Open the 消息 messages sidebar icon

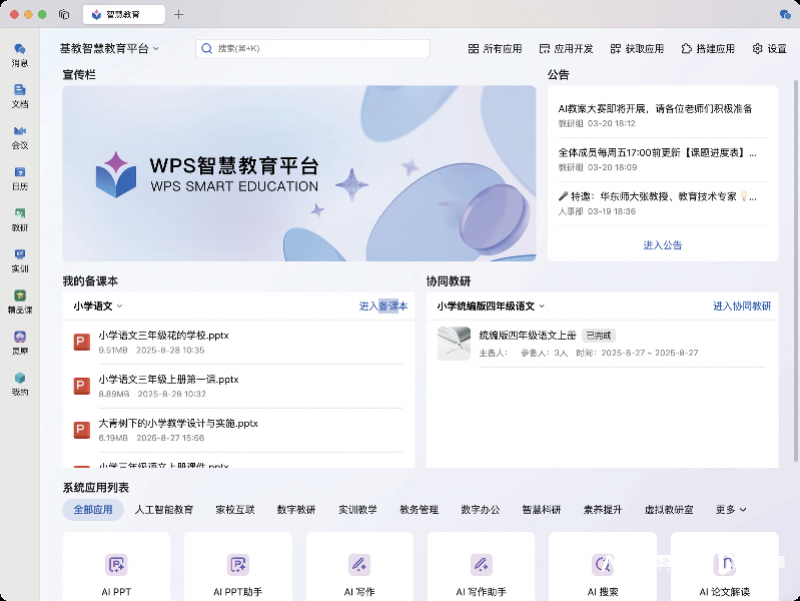click(x=19, y=48)
